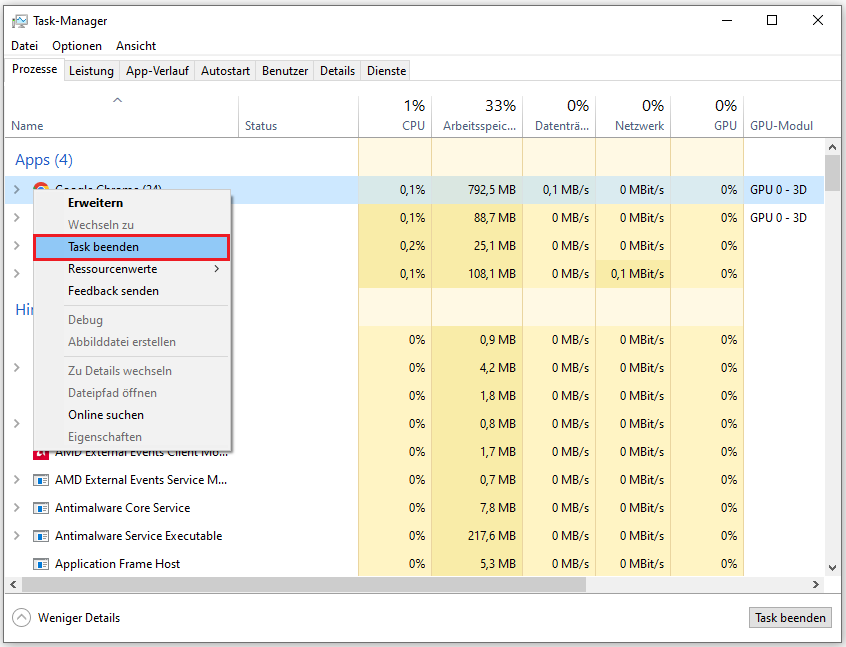Viewport: 846px width, 647px height.
Task: Maximize the Task-Manager window
Action: tap(772, 21)
